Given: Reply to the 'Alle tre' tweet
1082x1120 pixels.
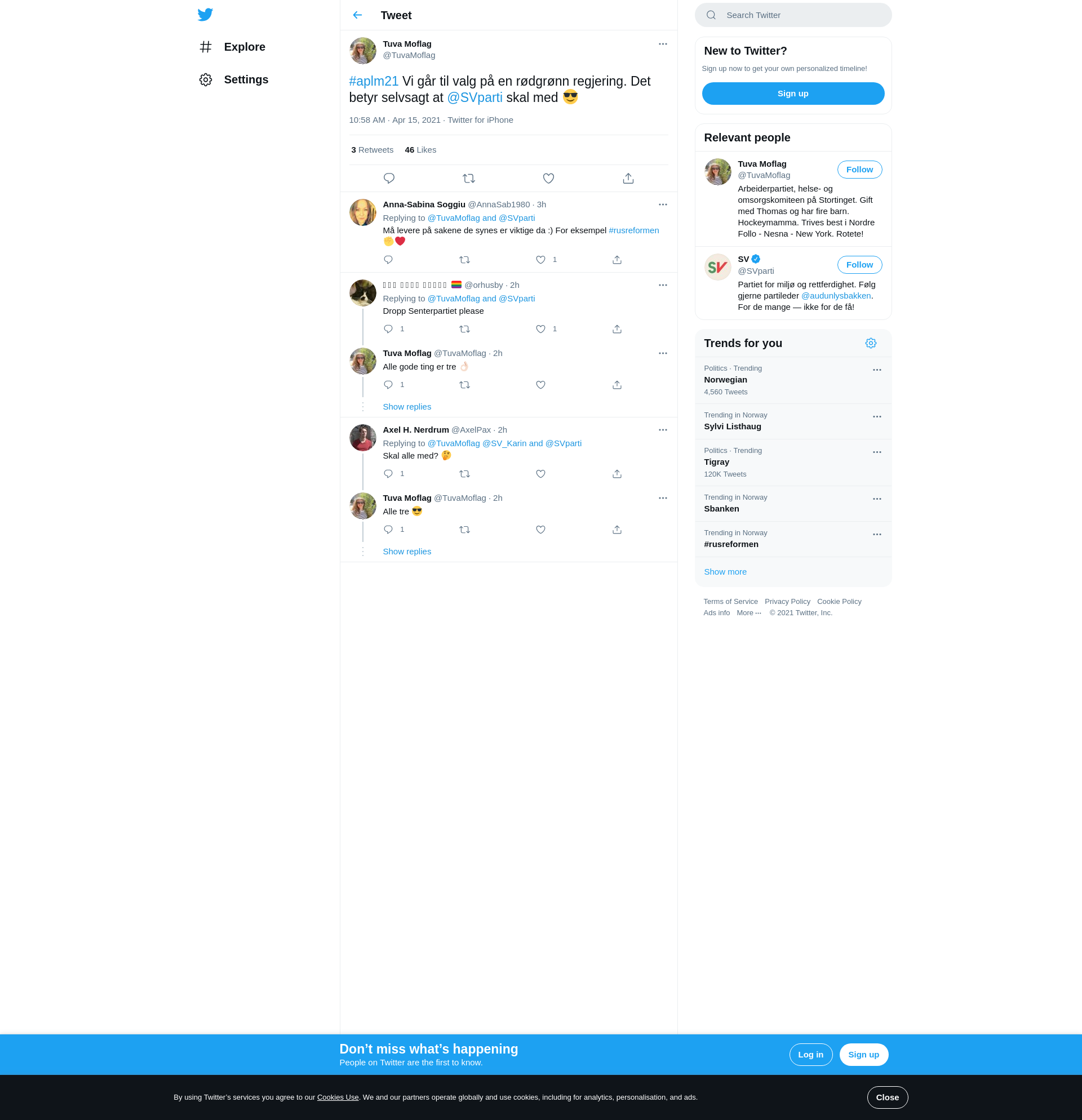Looking at the screenshot, I should click(388, 530).
